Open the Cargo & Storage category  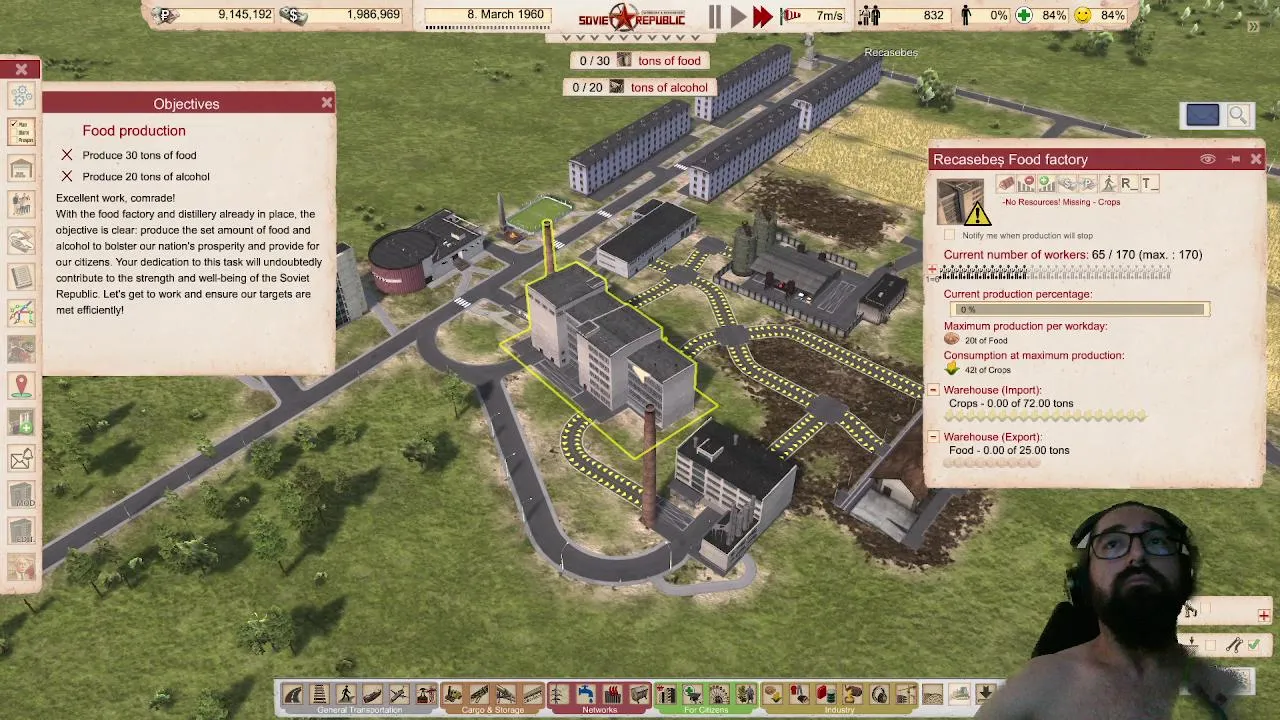pos(493,710)
